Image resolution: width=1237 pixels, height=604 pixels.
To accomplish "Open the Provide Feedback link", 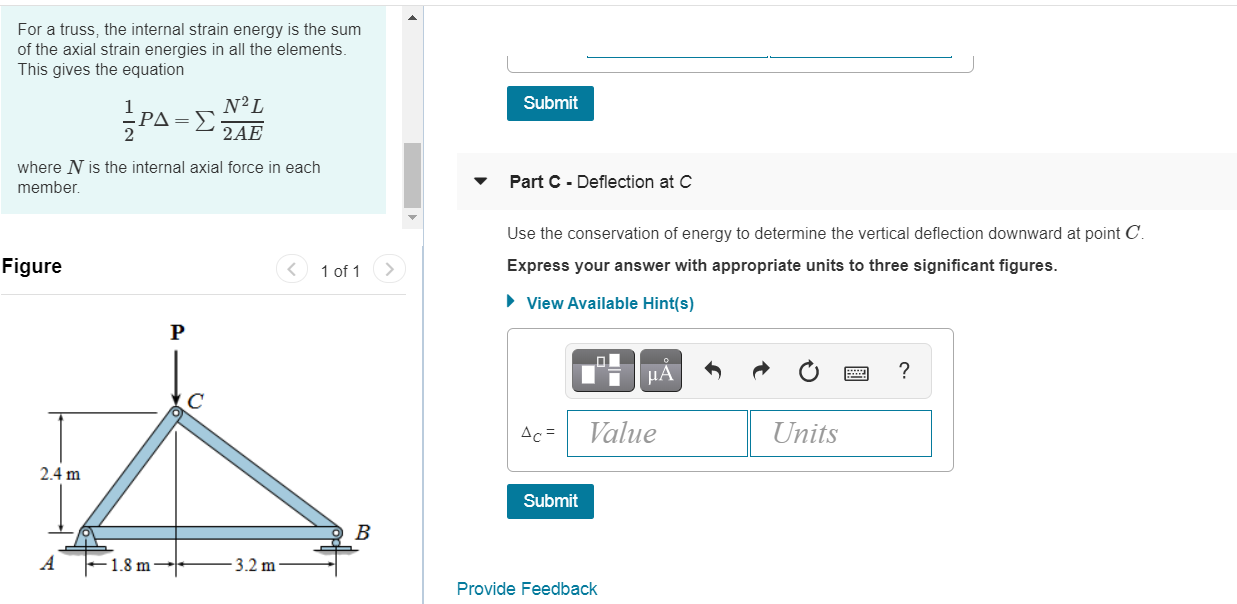I will tap(527, 588).
